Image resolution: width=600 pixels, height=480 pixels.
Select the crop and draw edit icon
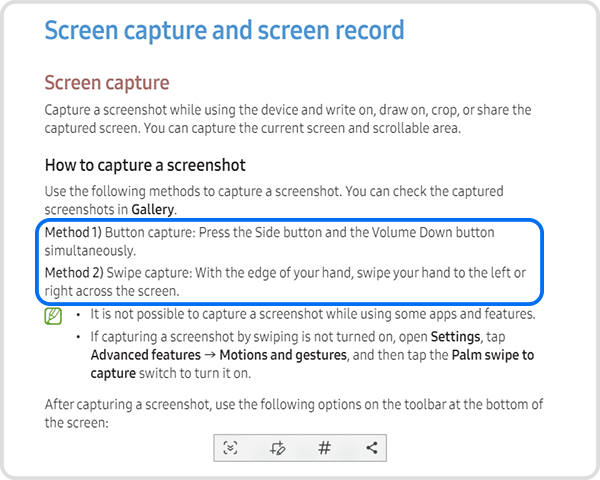(x=278, y=448)
